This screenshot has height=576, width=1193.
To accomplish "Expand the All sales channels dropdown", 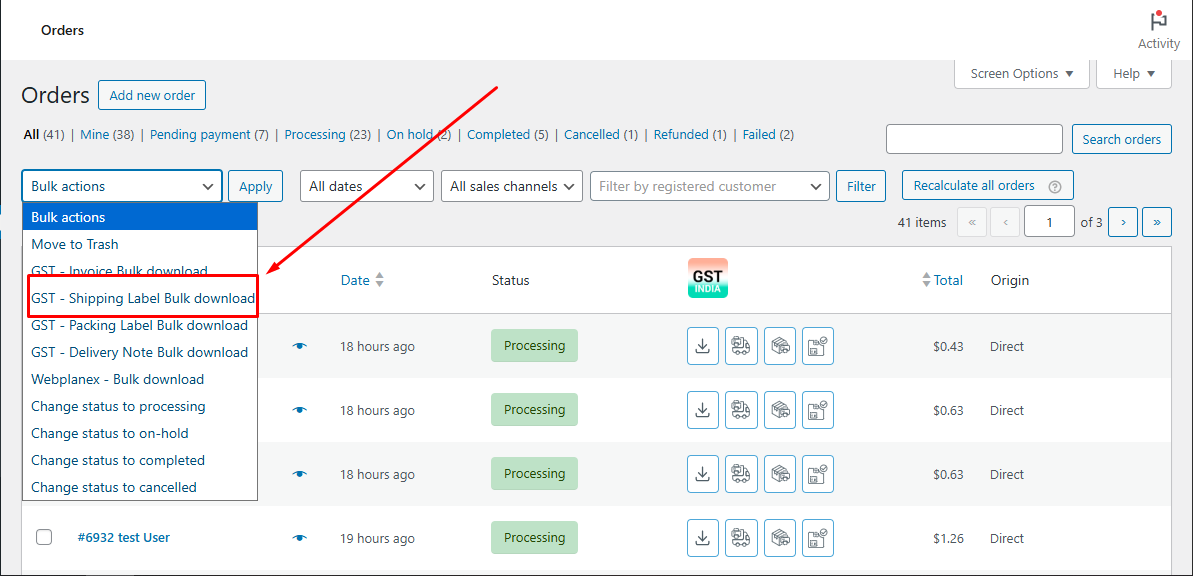I will (511, 185).
